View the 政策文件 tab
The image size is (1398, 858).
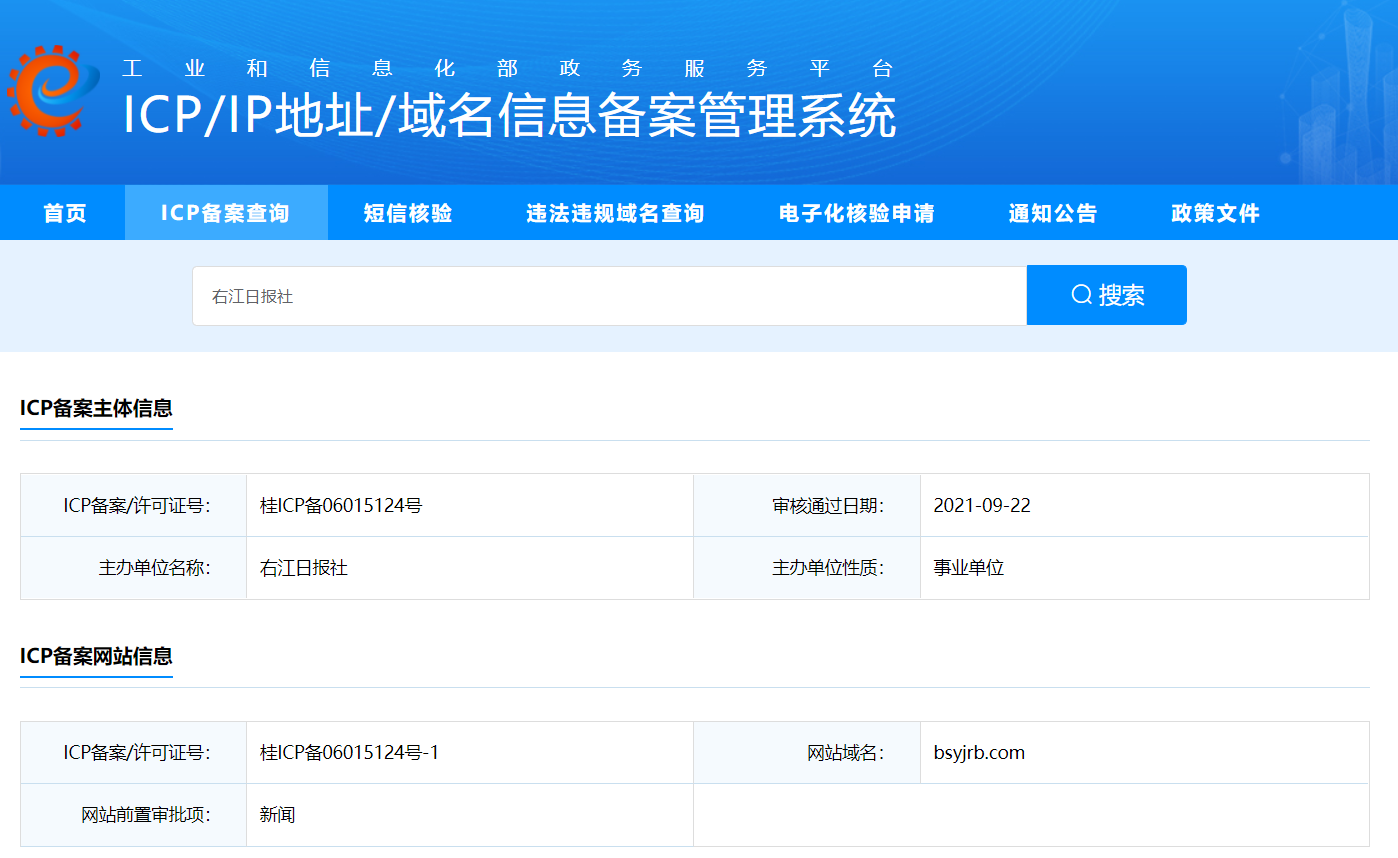pyautogui.click(x=1216, y=213)
